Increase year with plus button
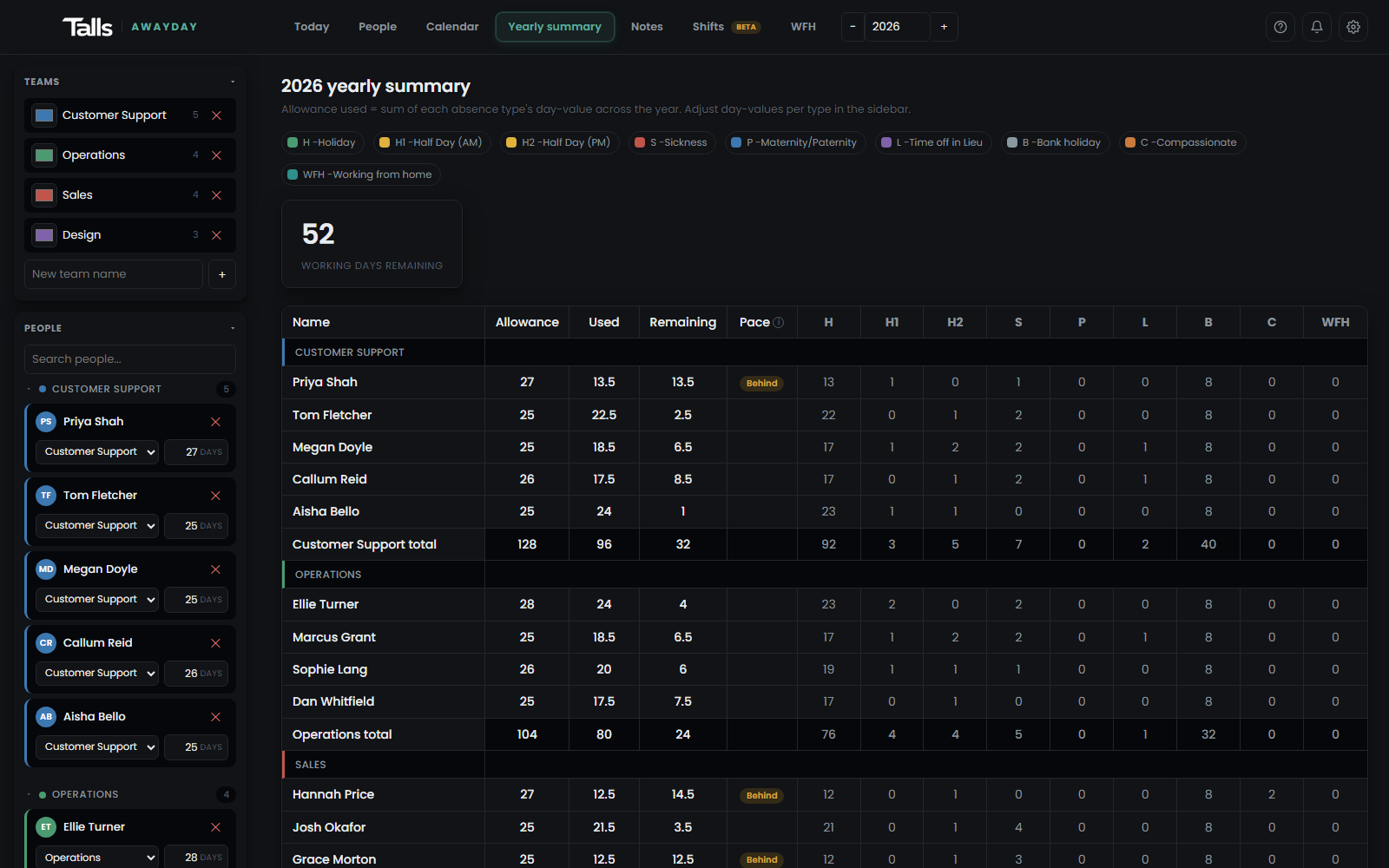 944,27
